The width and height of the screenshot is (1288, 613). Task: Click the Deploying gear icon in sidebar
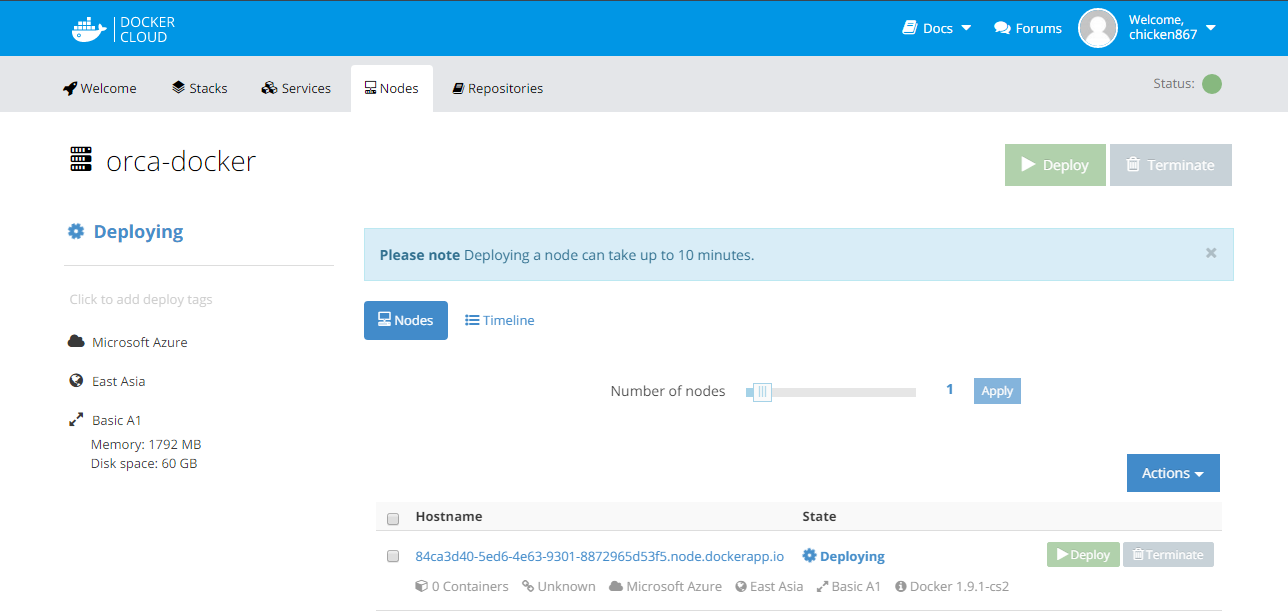(76, 232)
